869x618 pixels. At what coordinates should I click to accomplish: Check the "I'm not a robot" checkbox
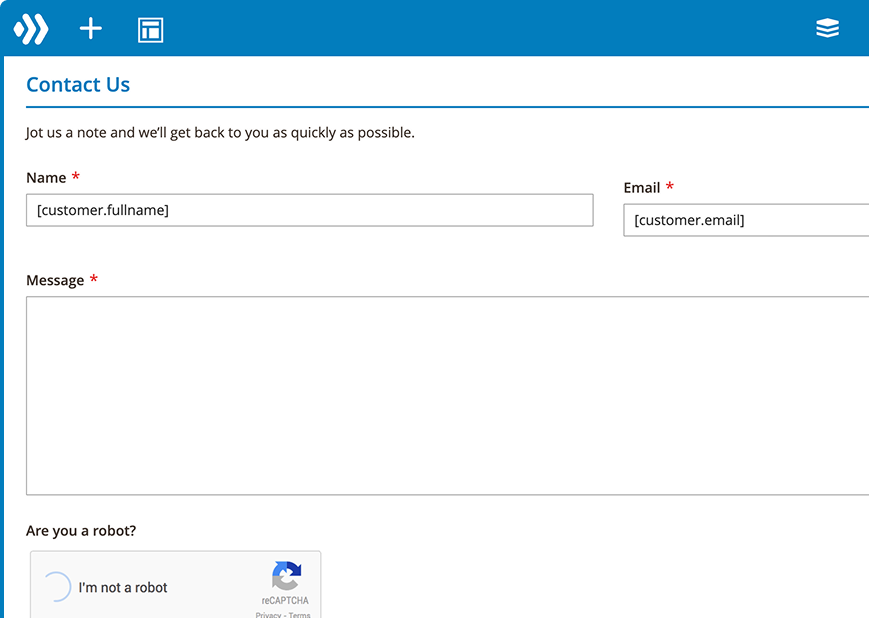point(57,587)
